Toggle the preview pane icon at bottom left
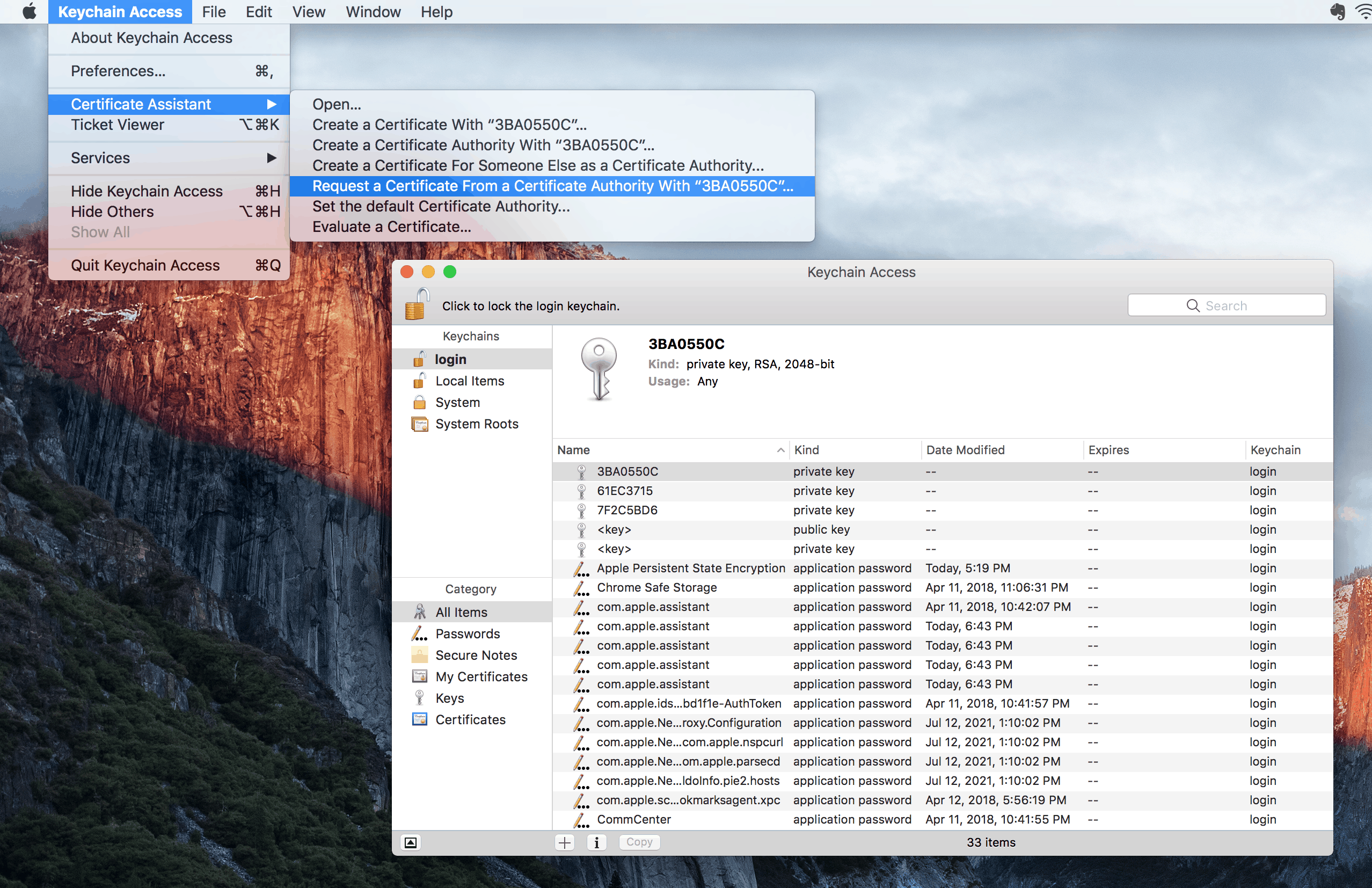This screenshot has width=1372, height=888. (x=411, y=842)
